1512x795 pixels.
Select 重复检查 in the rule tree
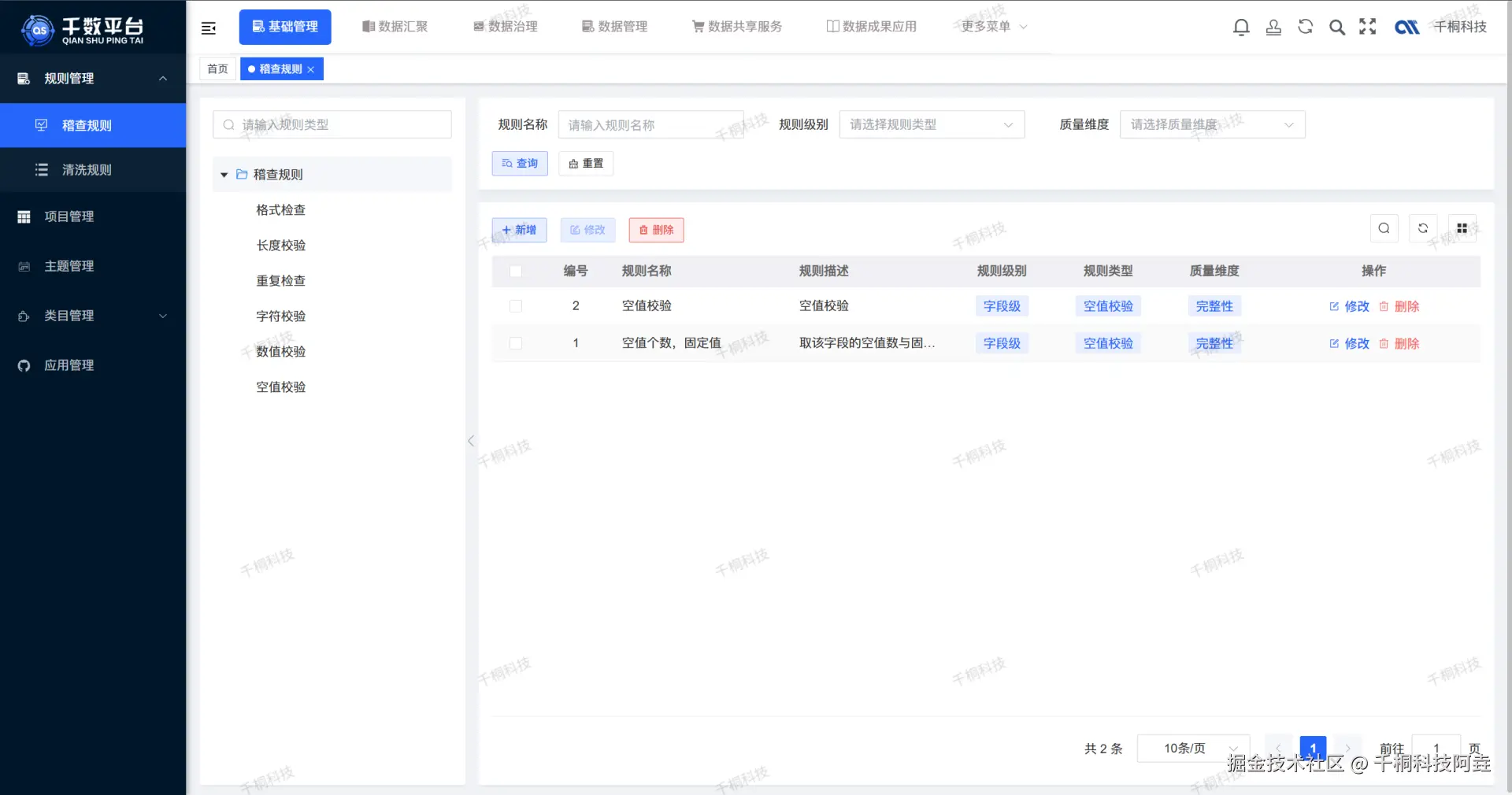tap(281, 281)
